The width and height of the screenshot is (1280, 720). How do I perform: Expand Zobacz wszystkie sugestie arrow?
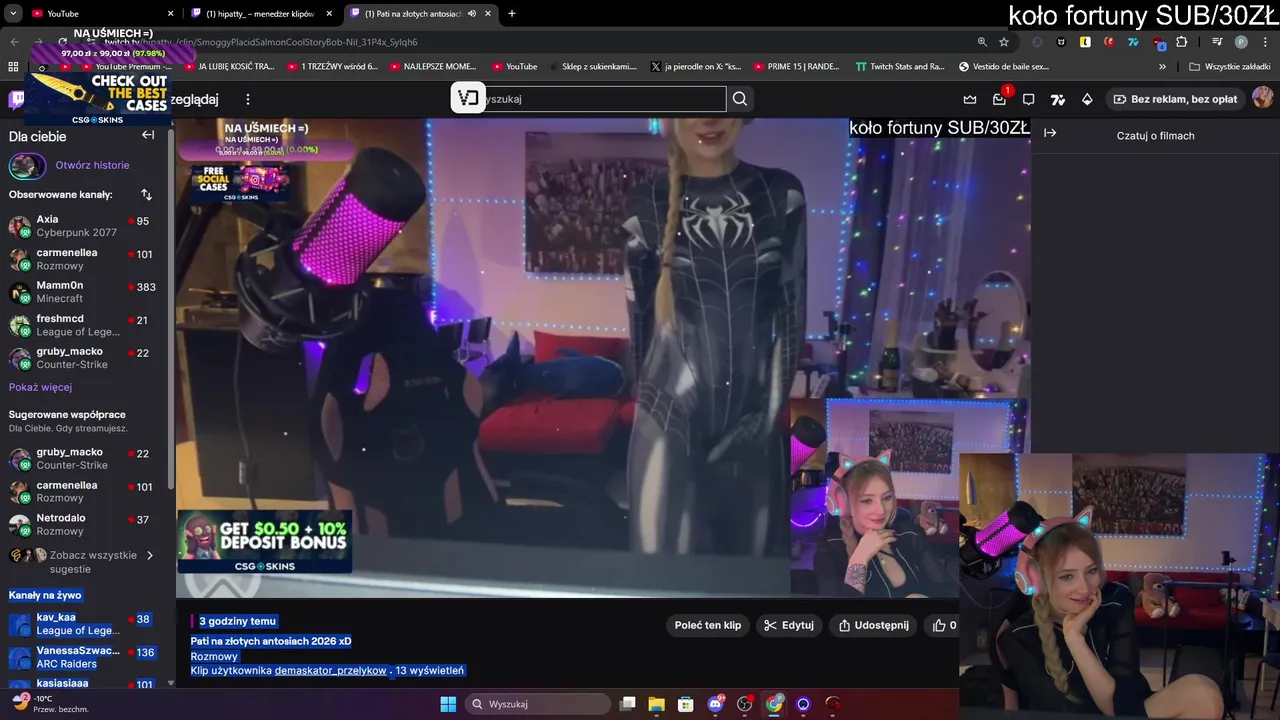point(150,555)
